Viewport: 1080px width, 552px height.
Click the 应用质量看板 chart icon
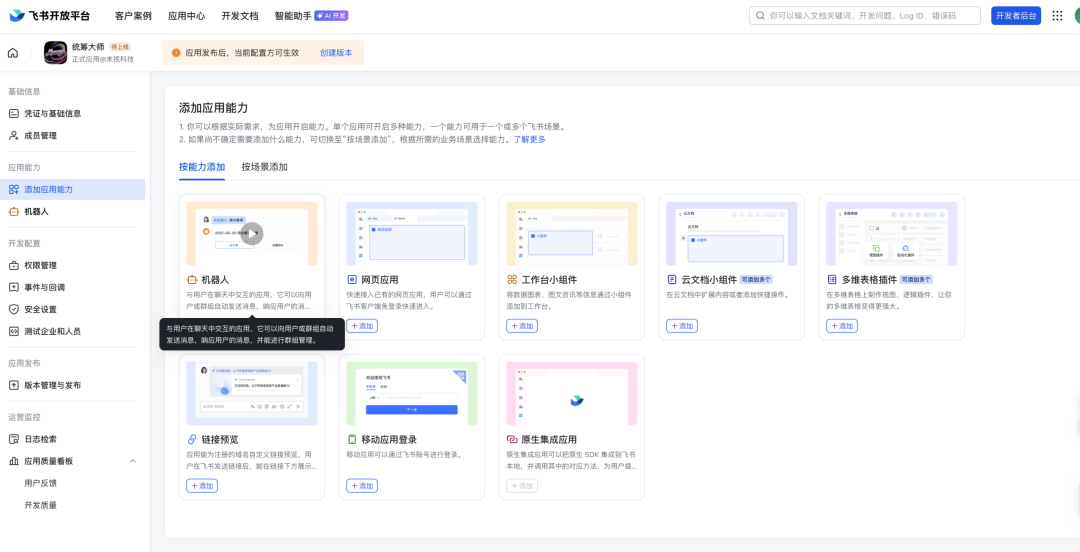(x=13, y=461)
